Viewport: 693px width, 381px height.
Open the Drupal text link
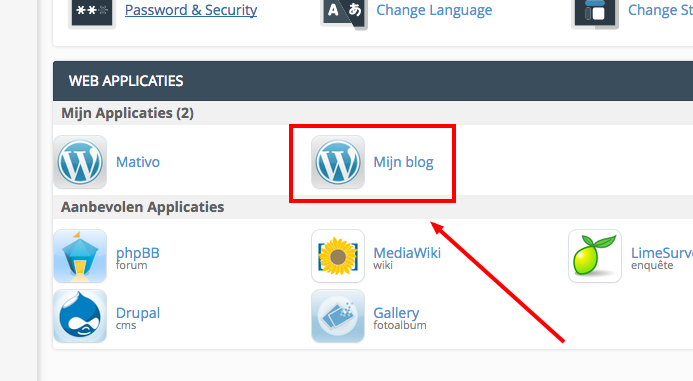pos(138,313)
